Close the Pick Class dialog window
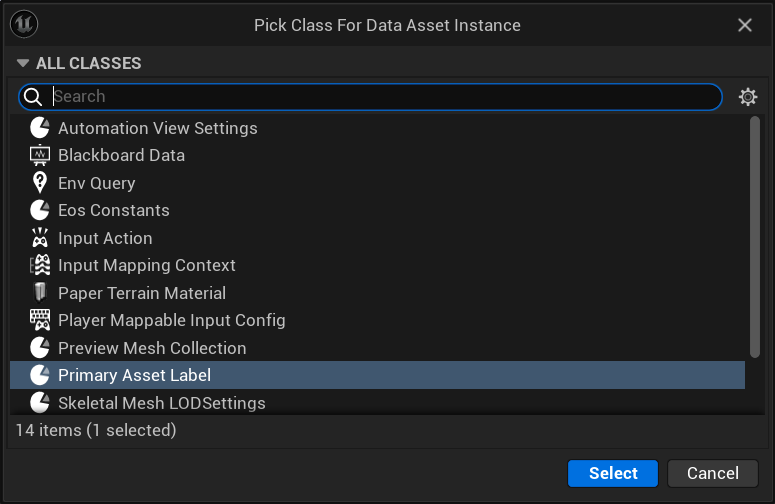 (745, 25)
